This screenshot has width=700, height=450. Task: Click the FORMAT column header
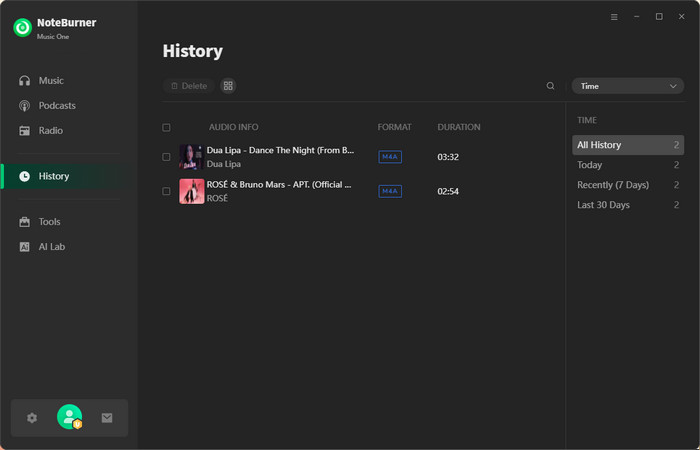(395, 127)
